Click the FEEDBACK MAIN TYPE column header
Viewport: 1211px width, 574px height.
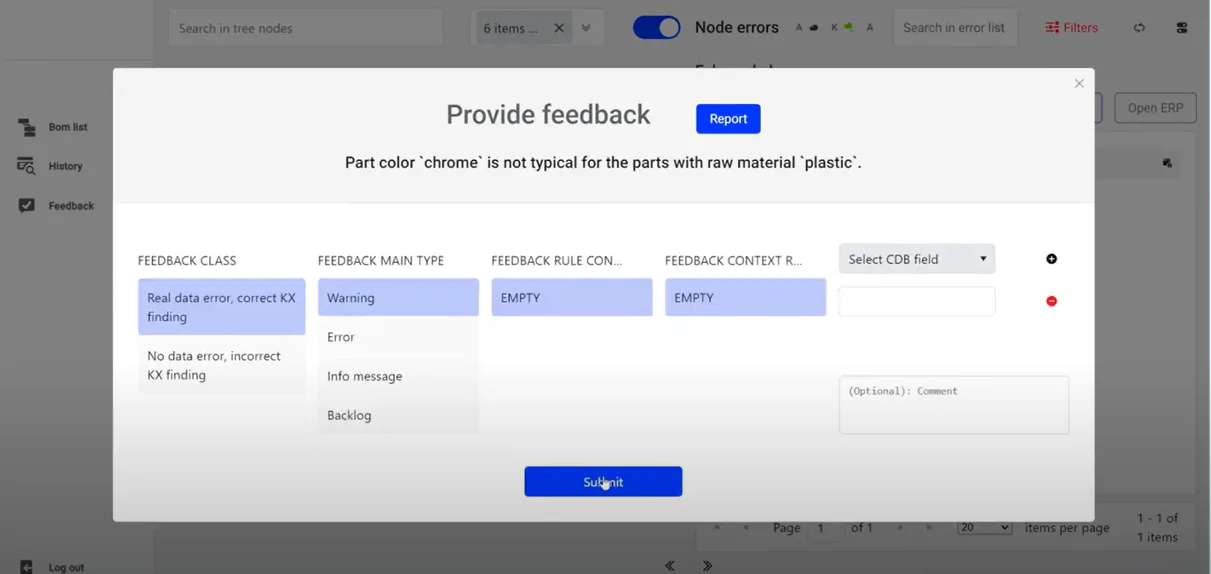(381, 260)
